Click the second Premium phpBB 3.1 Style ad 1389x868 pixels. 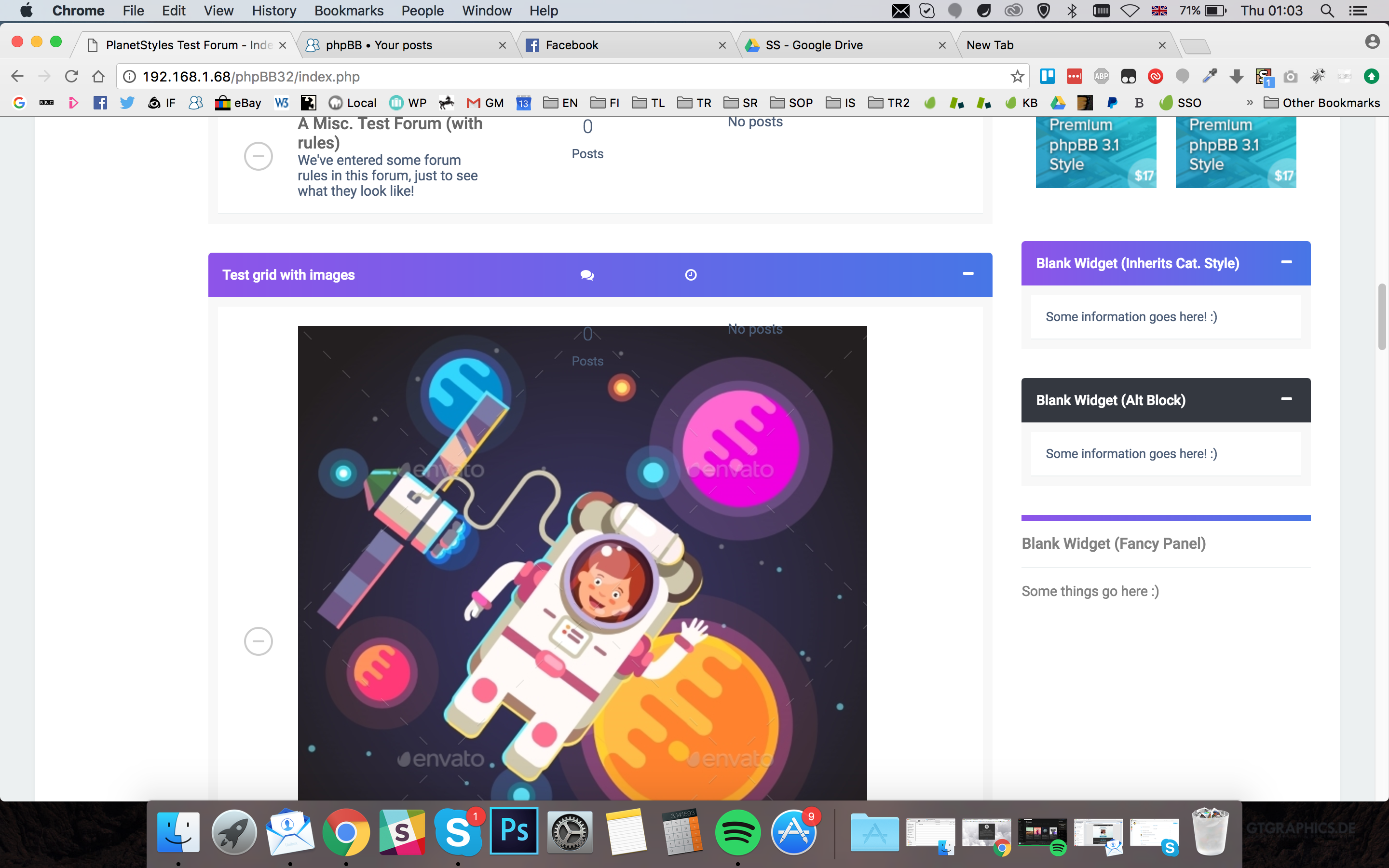(1236, 152)
